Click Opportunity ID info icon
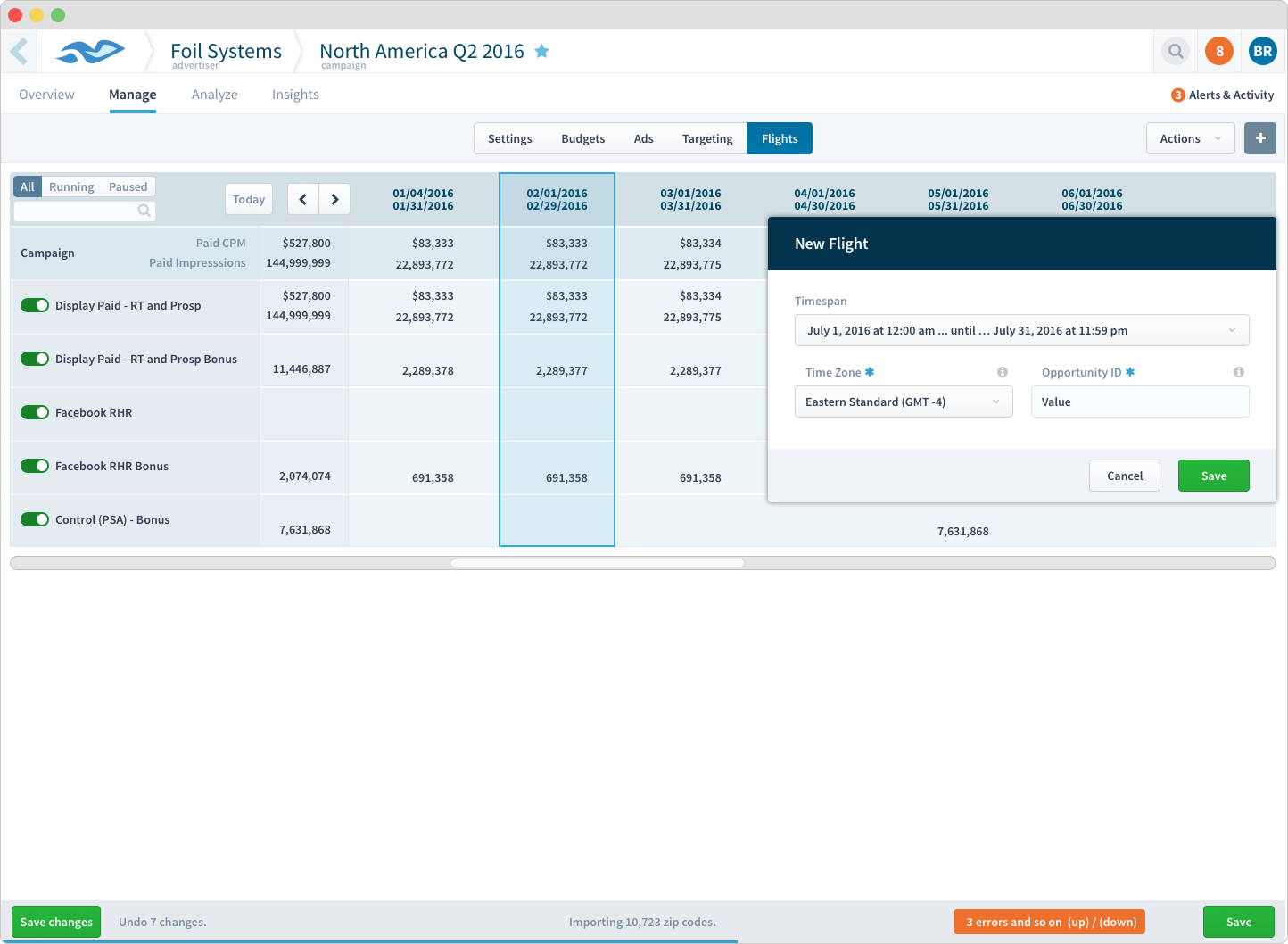 click(1239, 372)
